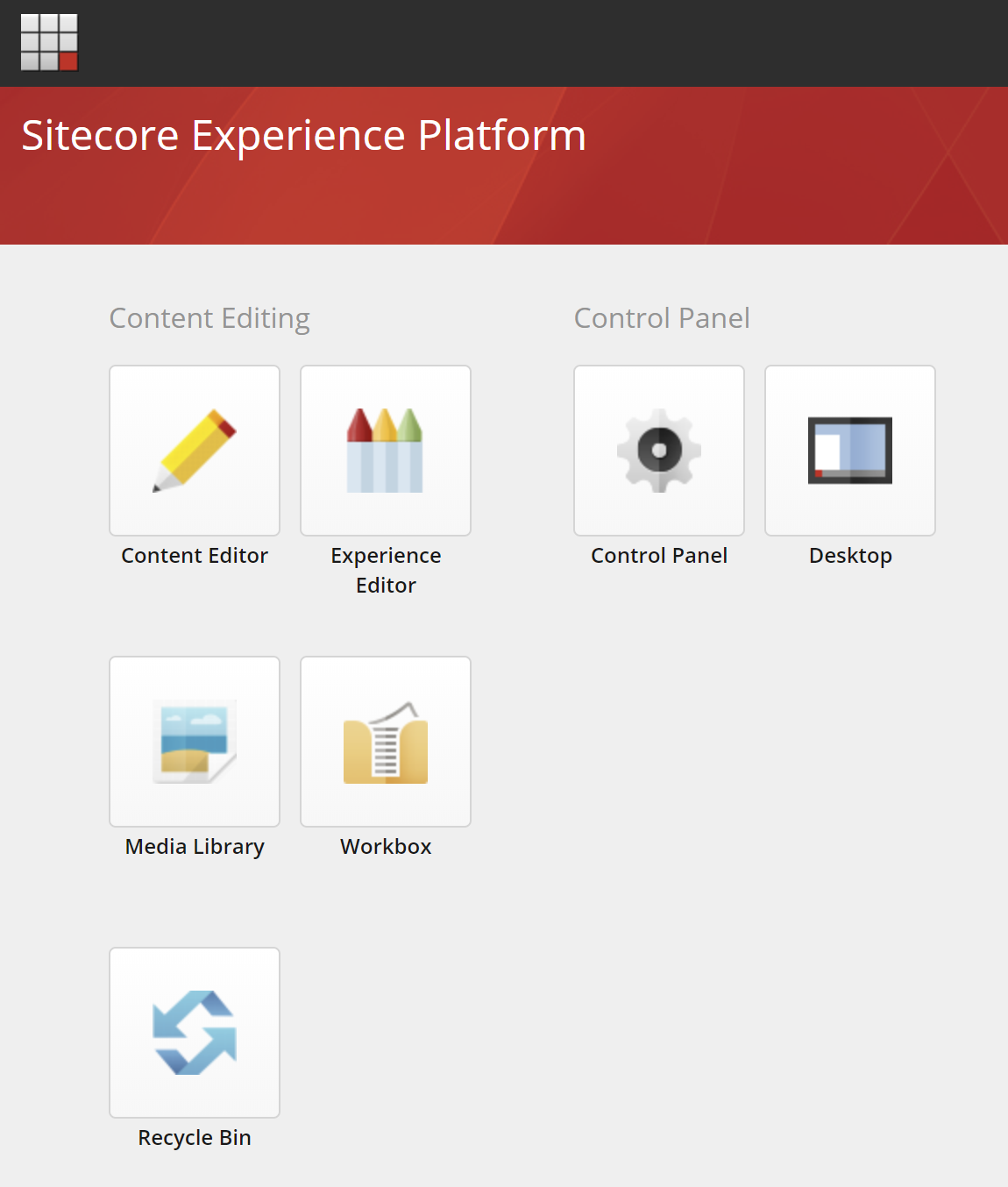Click the "Content Editor" text label
The image size is (1008, 1187).
tap(195, 556)
